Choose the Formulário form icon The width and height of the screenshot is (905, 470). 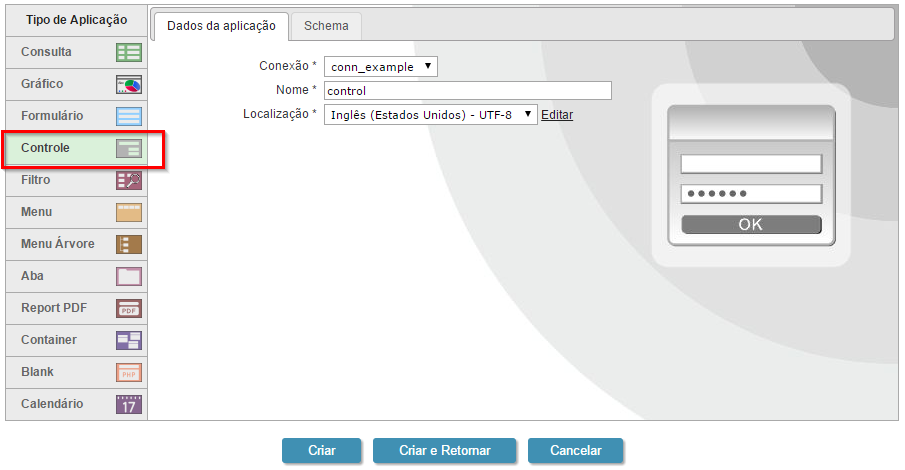129,116
